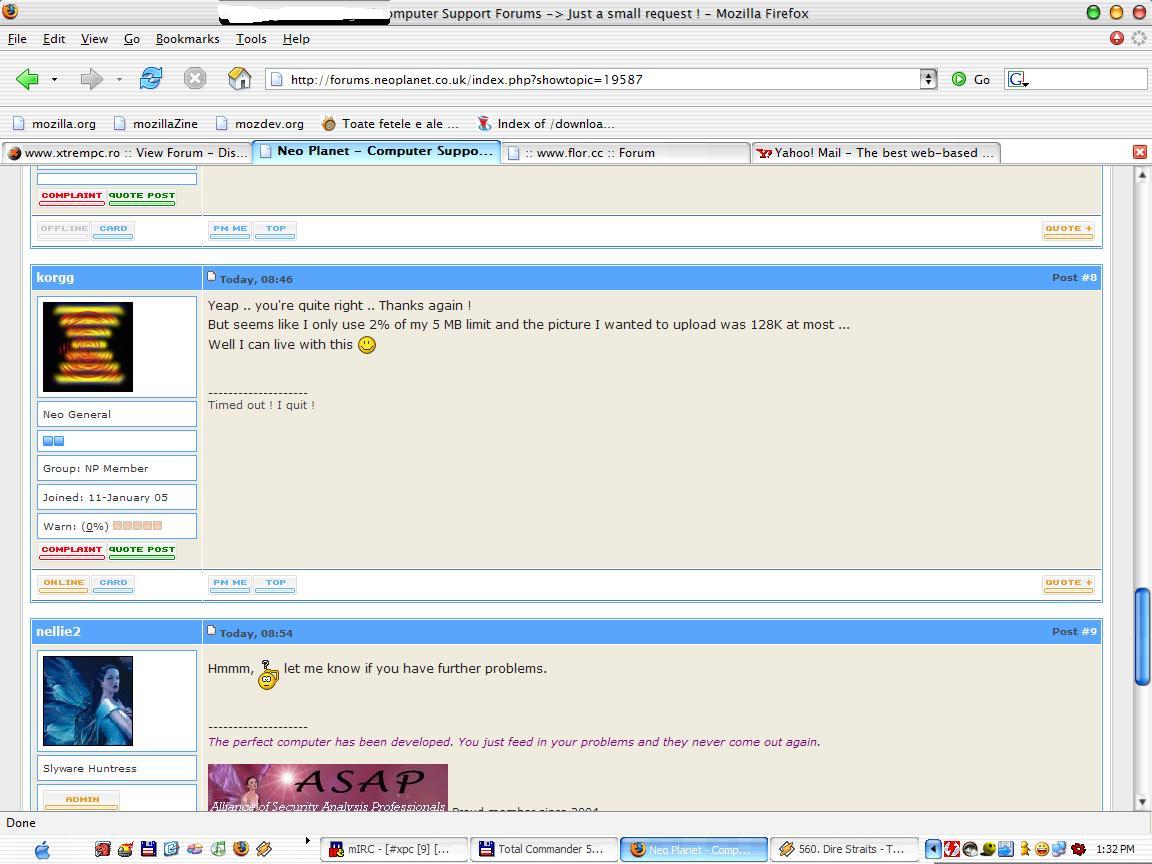Switch to mIRC taskbar window
This screenshot has height=864, width=1152.
click(x=395, y=849)
